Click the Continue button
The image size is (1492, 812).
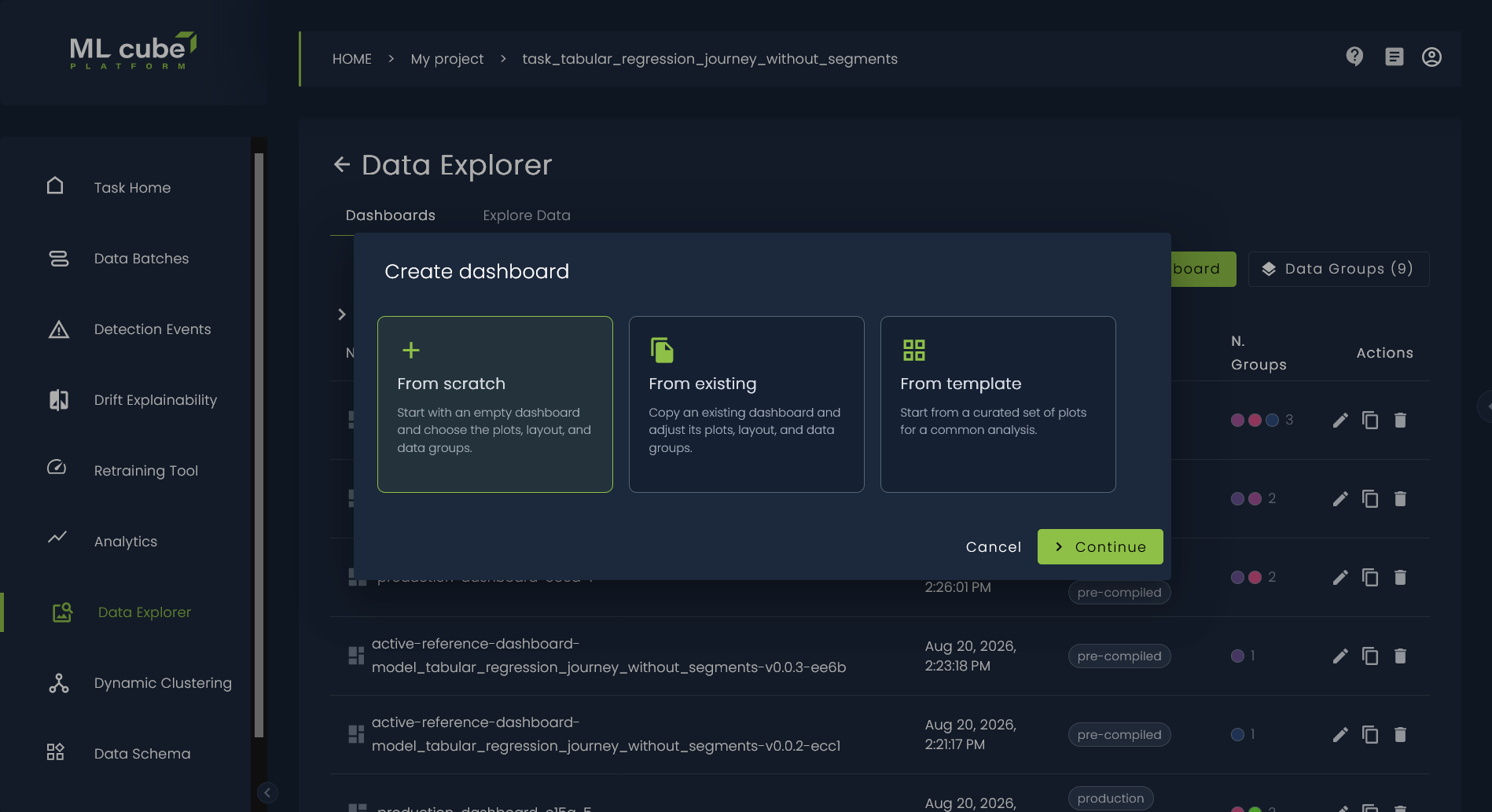coord(1101,547)
